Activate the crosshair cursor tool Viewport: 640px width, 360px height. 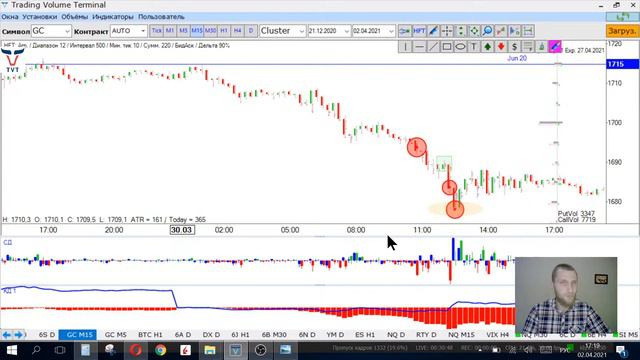click(x=447, y=31)
